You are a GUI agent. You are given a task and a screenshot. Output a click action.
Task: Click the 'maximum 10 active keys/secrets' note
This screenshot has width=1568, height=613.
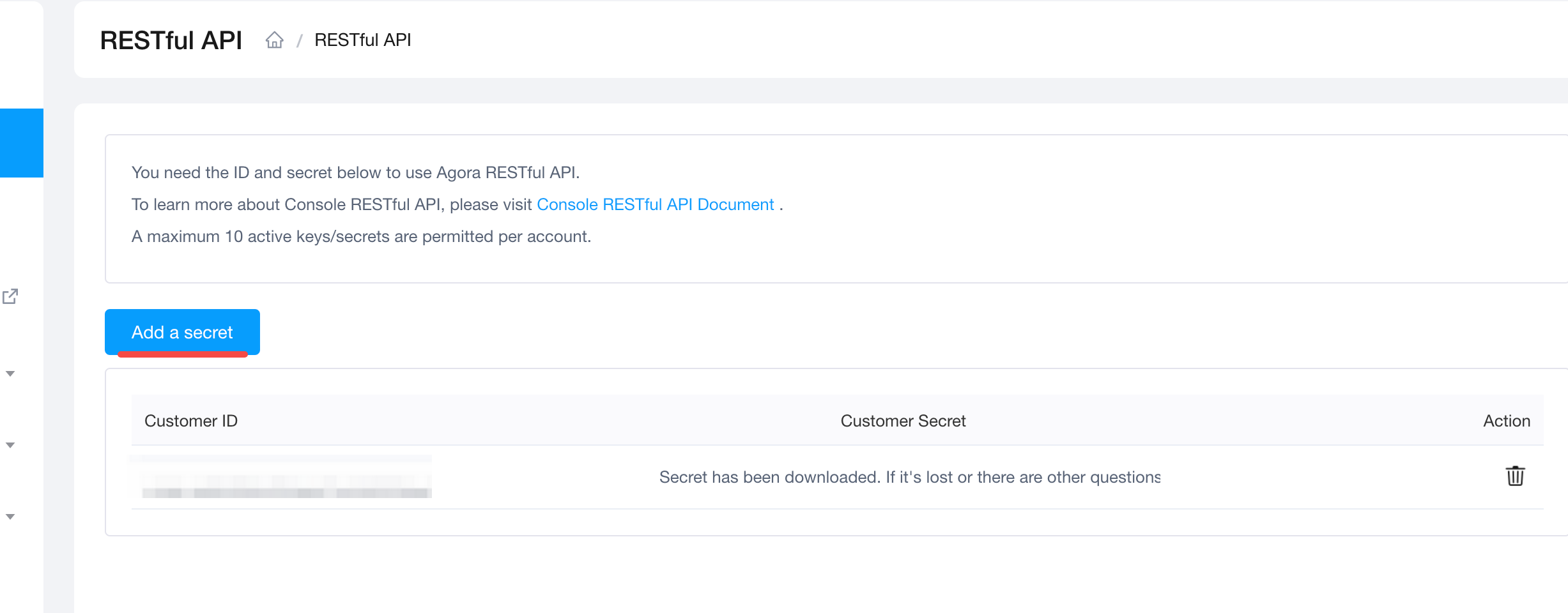click(x=361, y=236)
